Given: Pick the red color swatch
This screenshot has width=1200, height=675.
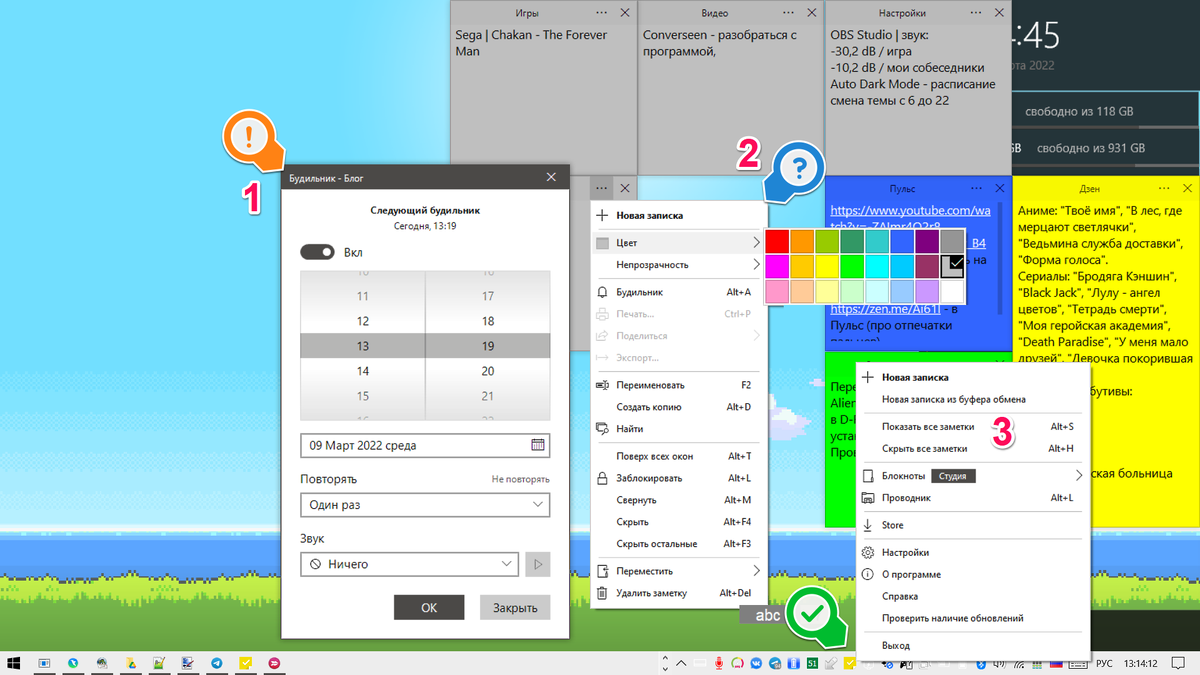Looking at the screenshot, I should 777,241.
